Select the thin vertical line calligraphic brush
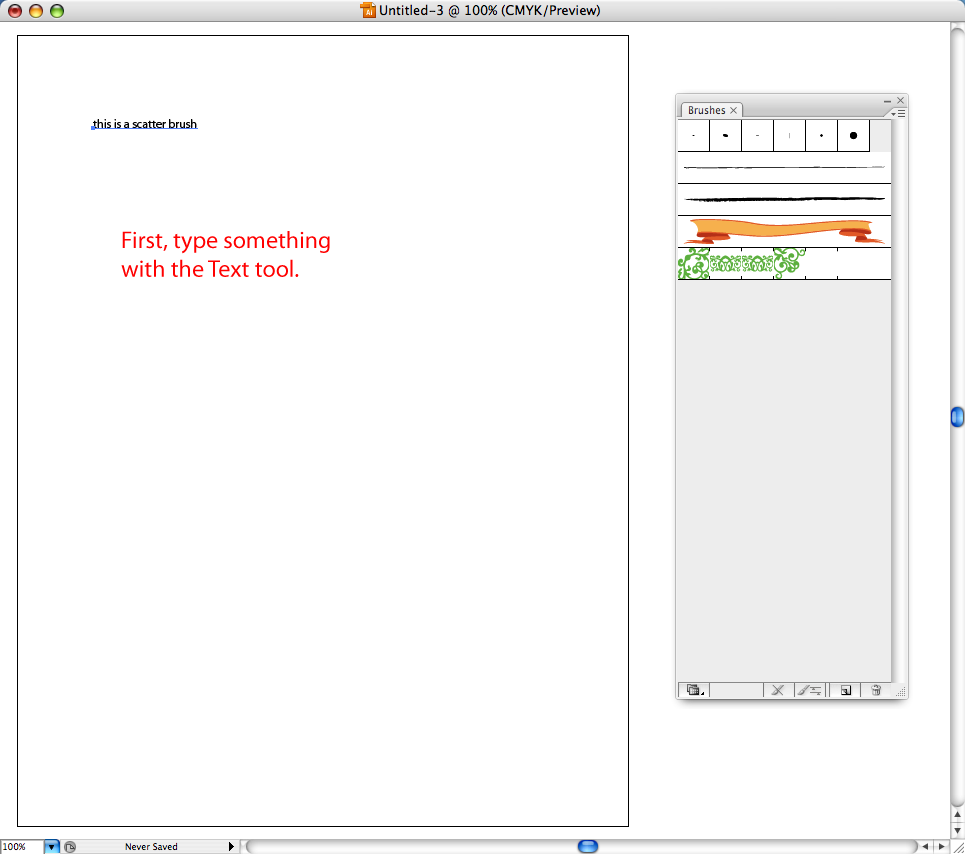The height and width of the screenshot is (854, 965). [x=790, y=135]
